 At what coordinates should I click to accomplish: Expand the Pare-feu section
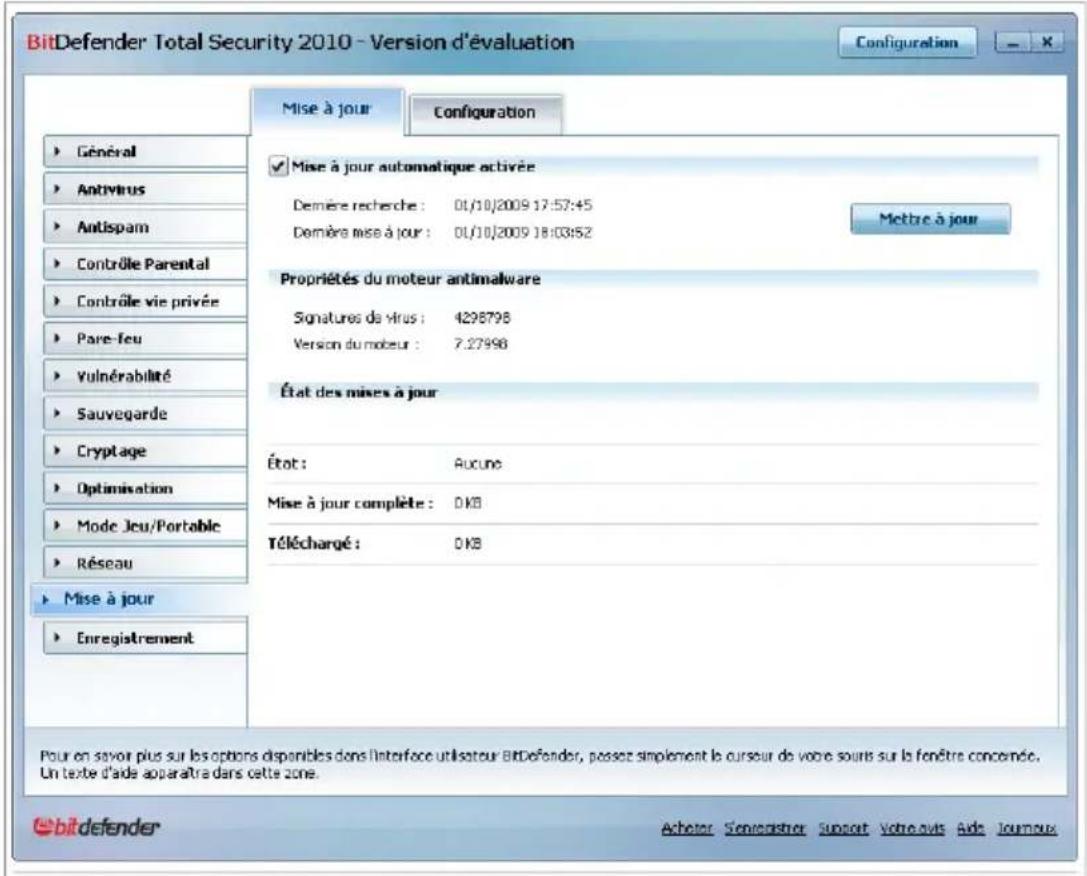(146, 339)
